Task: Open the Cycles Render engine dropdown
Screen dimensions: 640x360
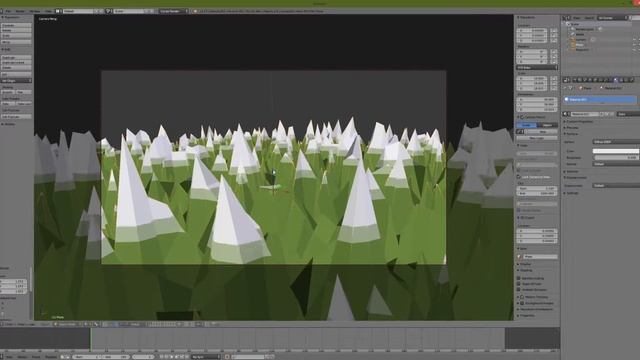Action: coord(173,11)
